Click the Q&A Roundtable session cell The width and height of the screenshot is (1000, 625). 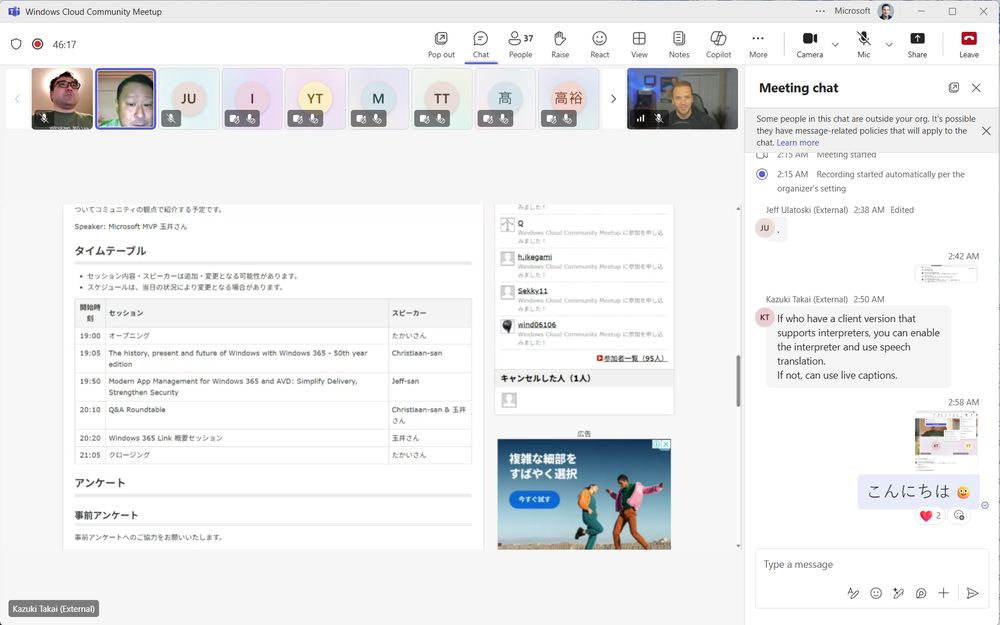pyautogui.click(x=247, y=415)
